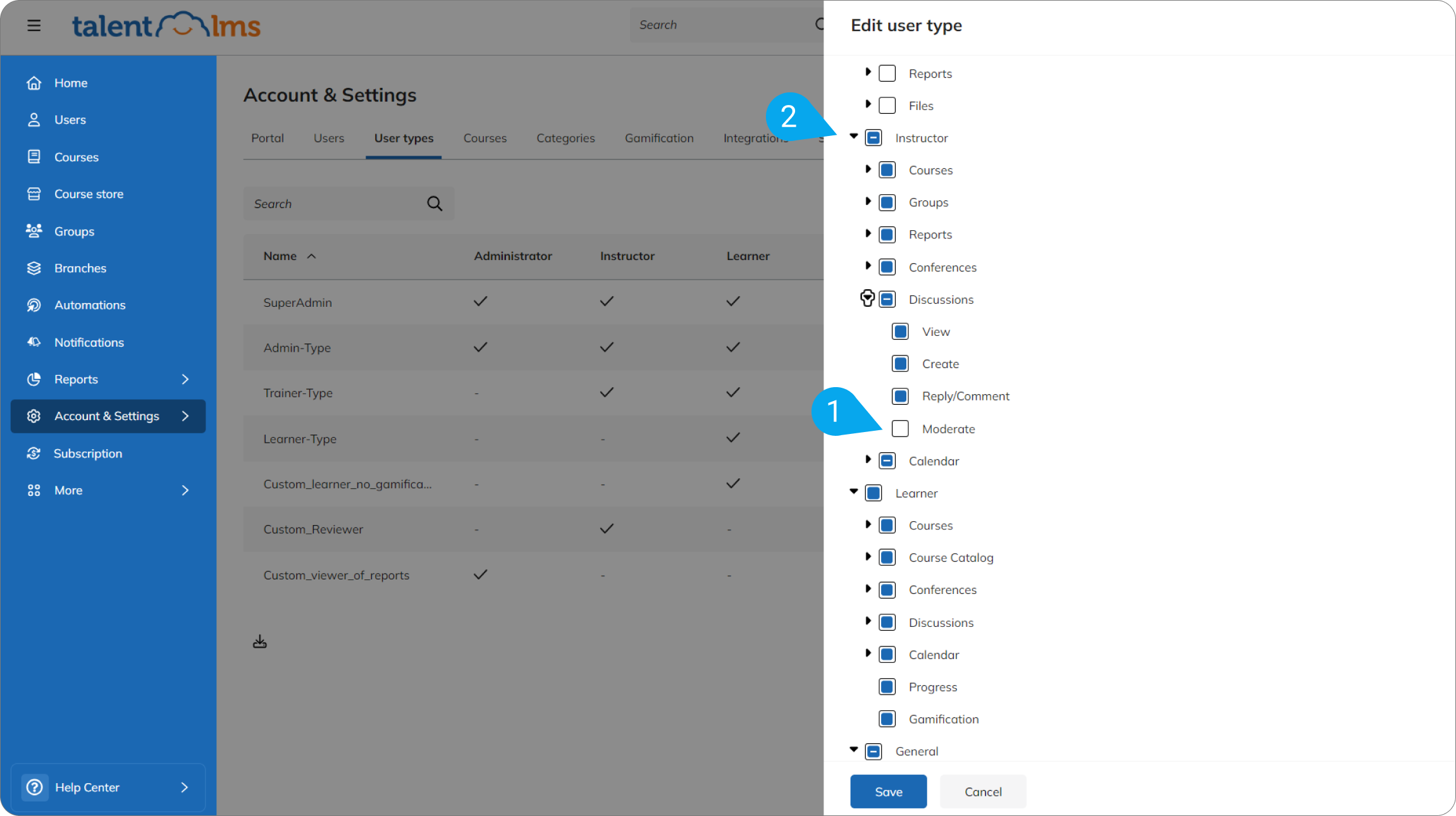Viewport: 1456px width, 816px height.
Task: Open the Gamification tab
Action: pyautogui.click(x=659, y=138)
